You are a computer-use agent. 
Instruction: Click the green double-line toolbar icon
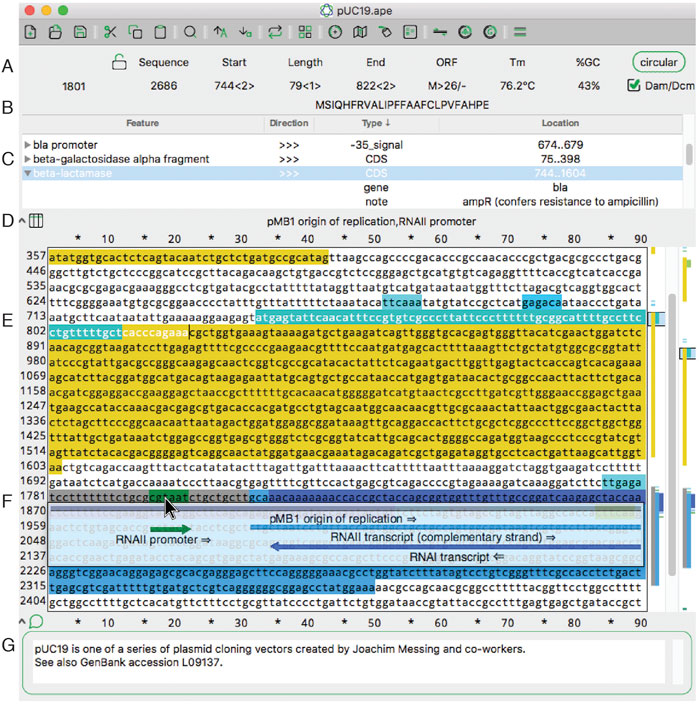(x=520, y=32)
